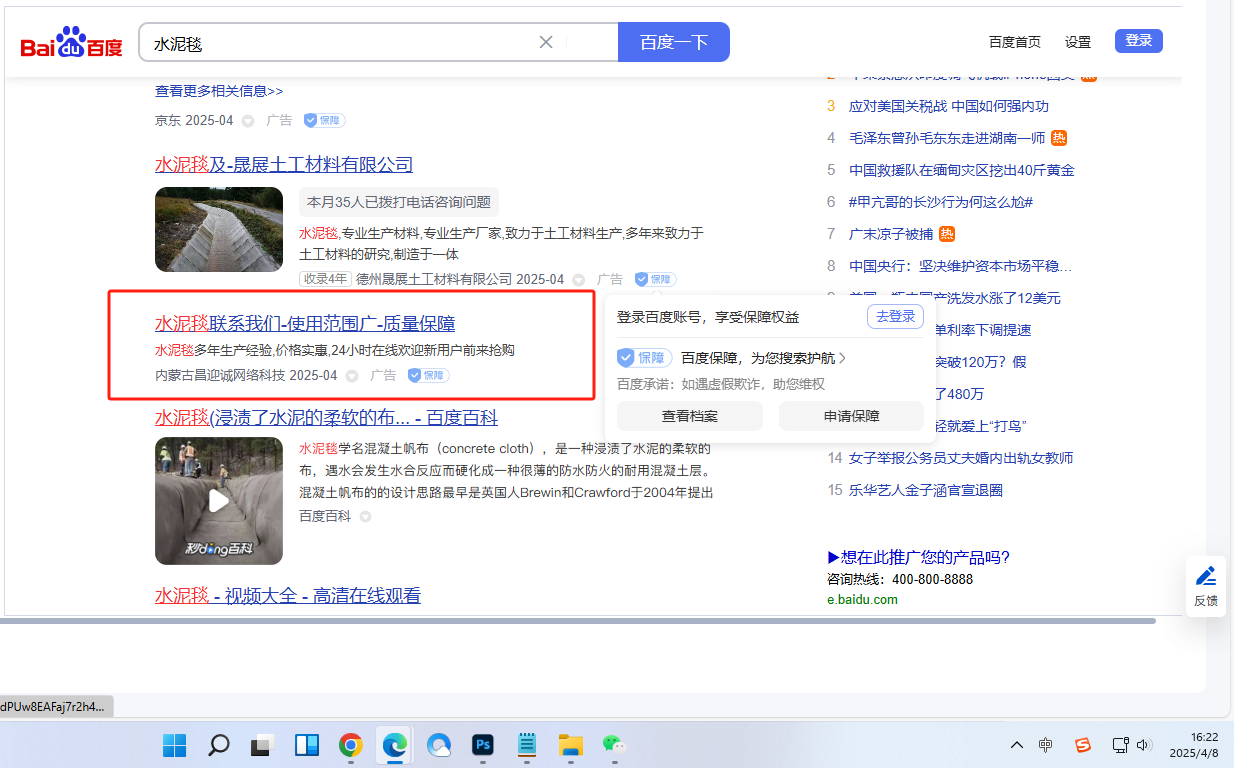Screen dimensions: 1234x768
Task: Open the 水泥毯及-晟展土工材料有限公司 result link
Action: [x=283, y=165]
